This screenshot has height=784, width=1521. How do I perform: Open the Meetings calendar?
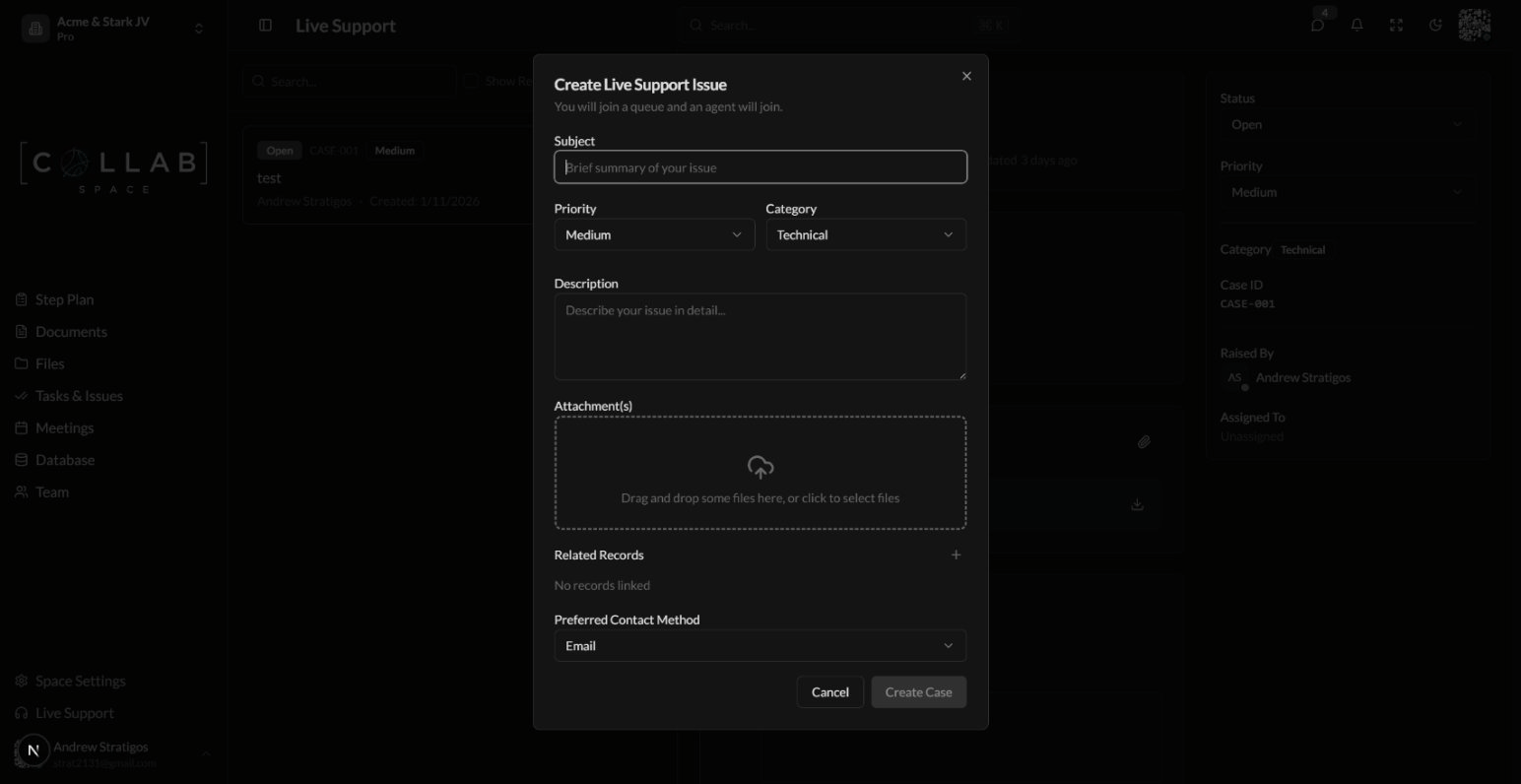pyautogui.click(x=64, y=426)
